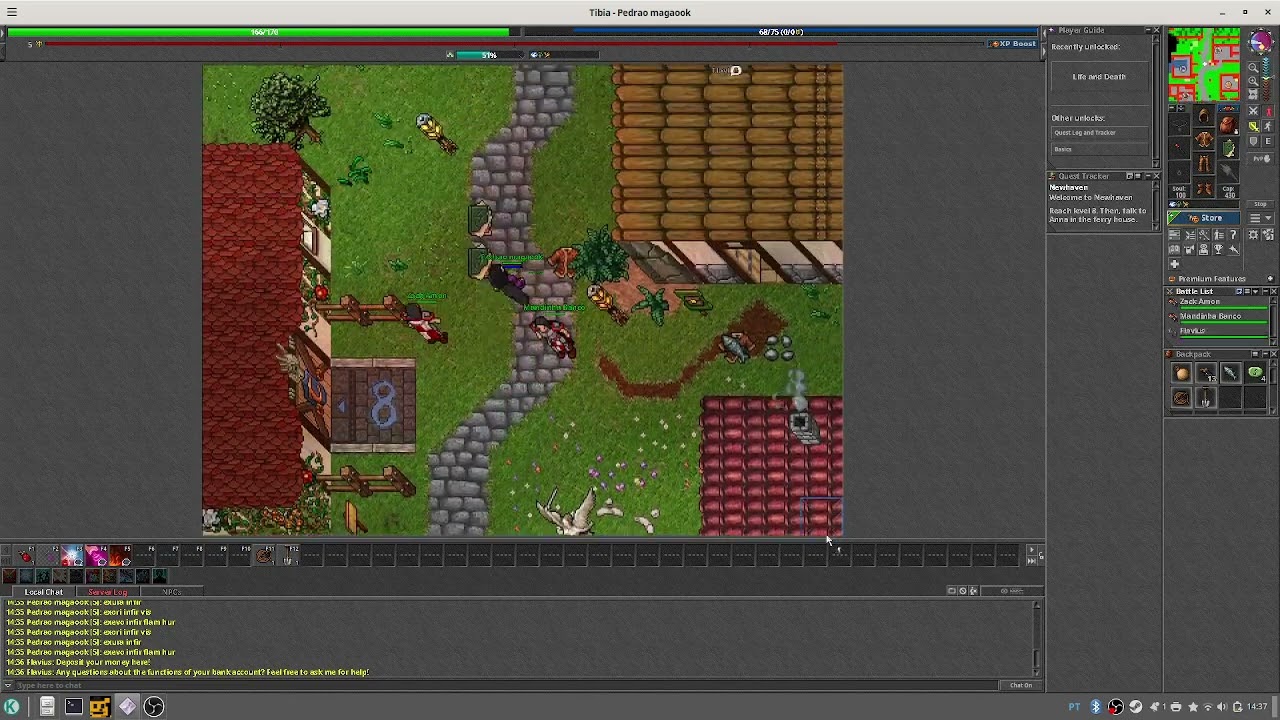Toggle chase opponent mode

point(1268,126)
